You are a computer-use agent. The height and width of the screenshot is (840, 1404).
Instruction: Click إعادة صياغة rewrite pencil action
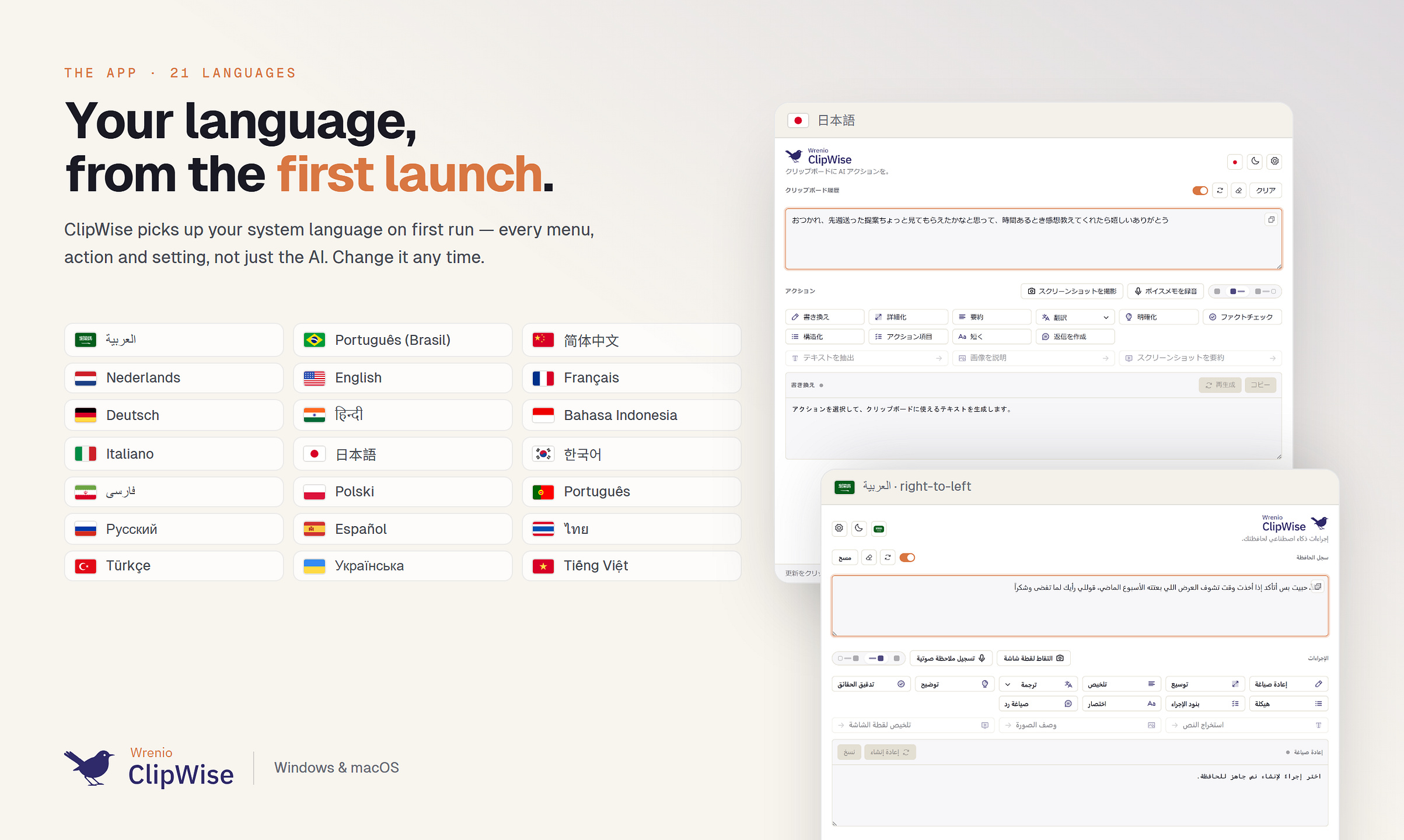[1288, 684]
